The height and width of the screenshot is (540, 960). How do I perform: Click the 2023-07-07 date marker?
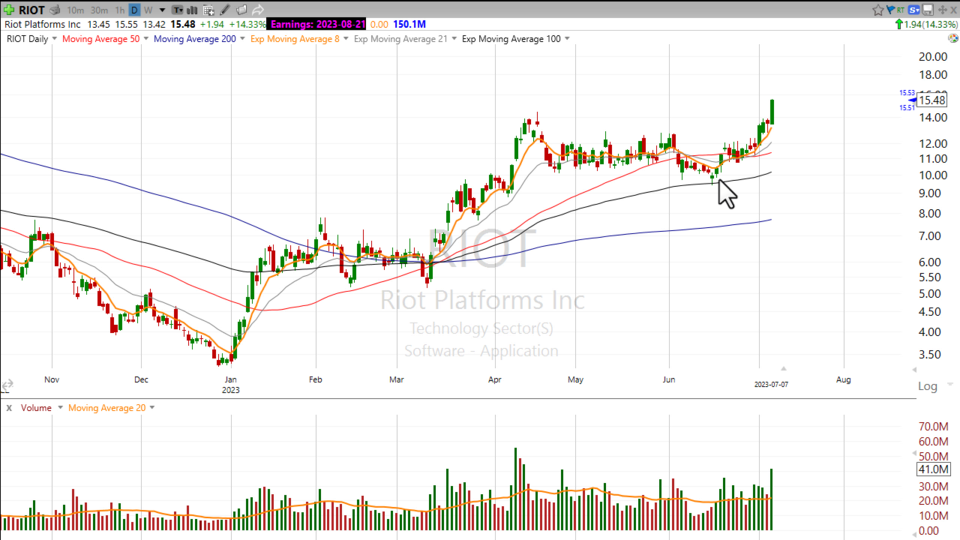tap(771, 384)
